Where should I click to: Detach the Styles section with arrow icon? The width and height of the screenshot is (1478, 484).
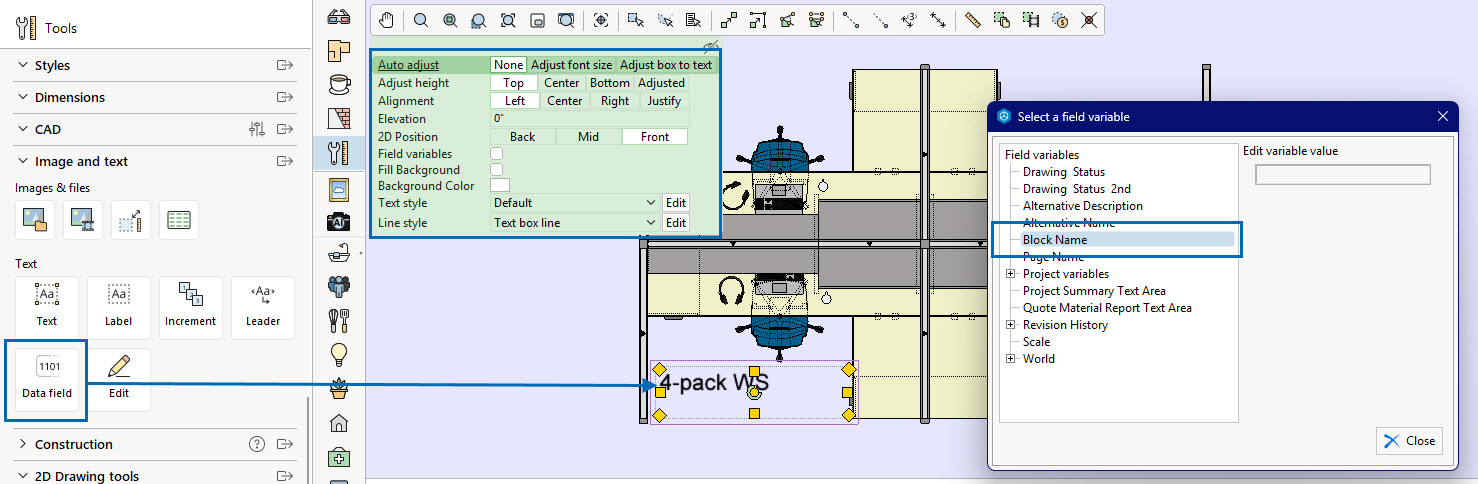285,65
